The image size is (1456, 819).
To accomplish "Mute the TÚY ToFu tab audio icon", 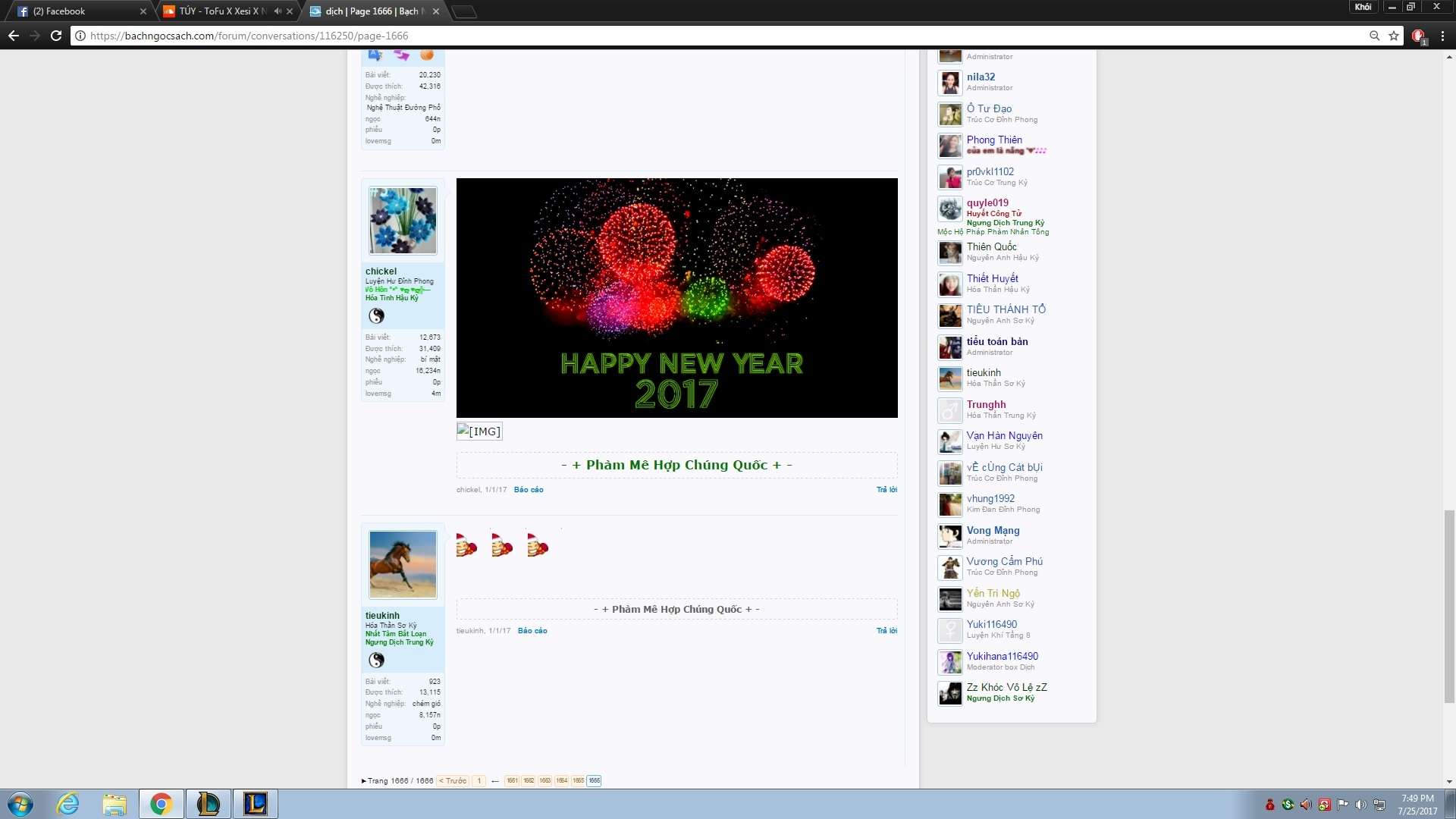I will click(278, 11).
